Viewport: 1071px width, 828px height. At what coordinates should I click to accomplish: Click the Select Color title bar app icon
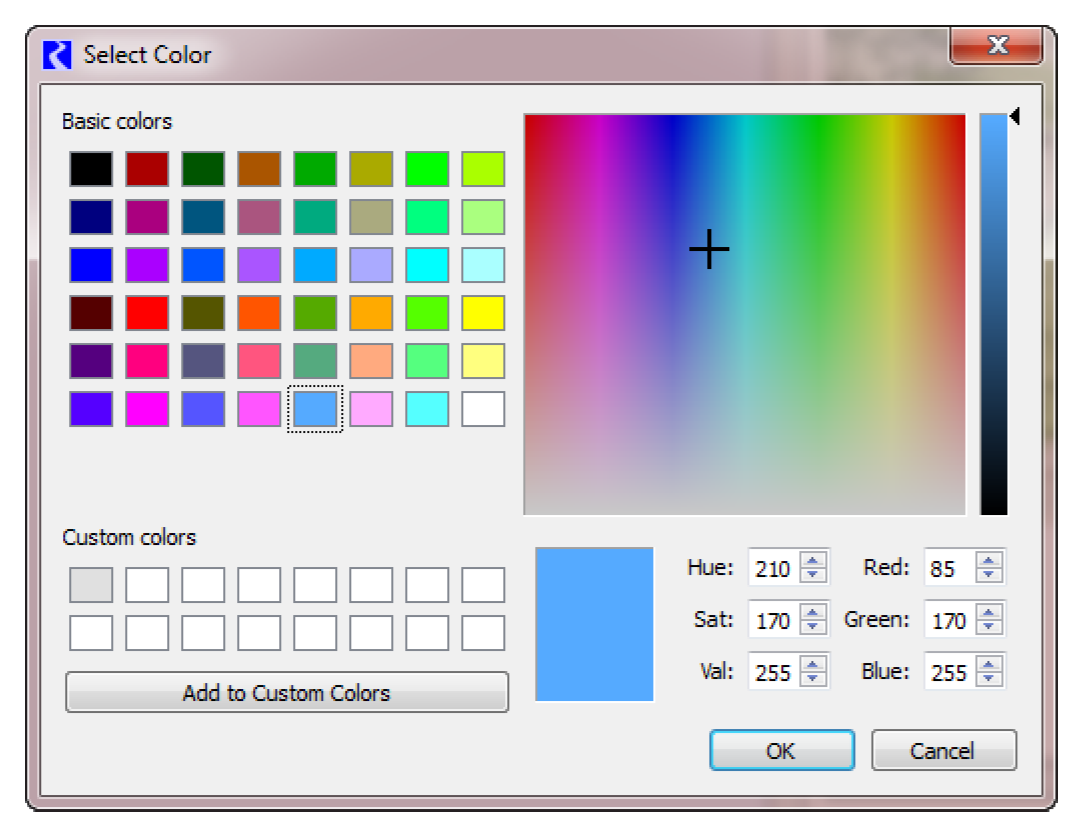(58, 55)
